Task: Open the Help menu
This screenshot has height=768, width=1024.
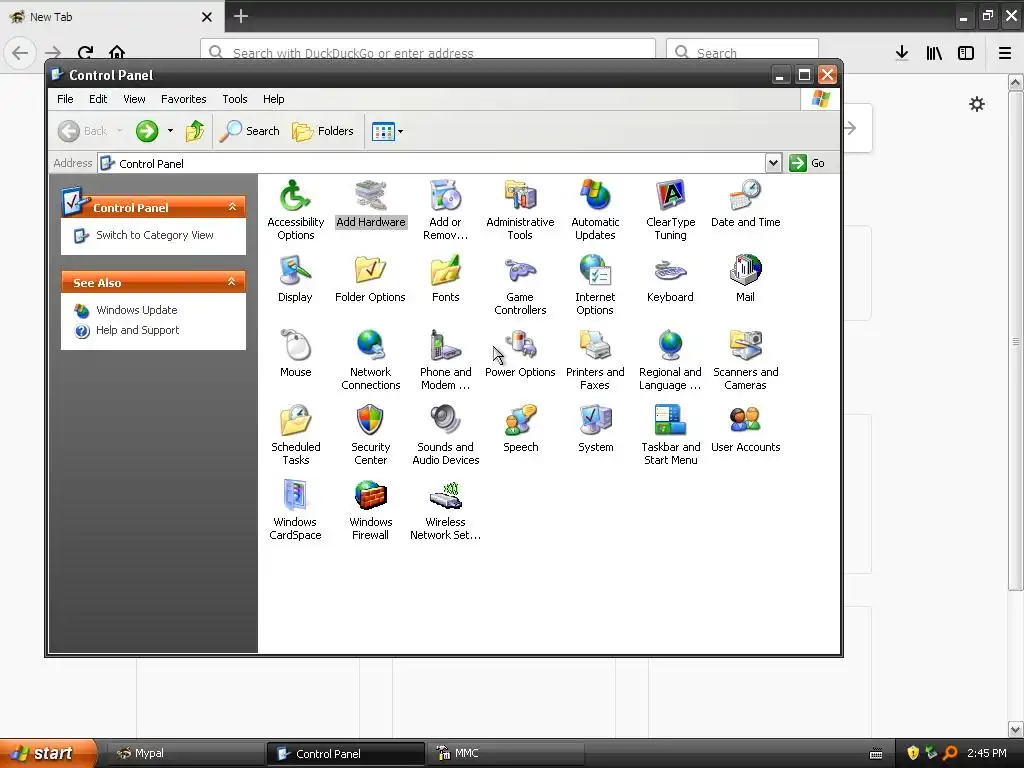Action: 274,99
